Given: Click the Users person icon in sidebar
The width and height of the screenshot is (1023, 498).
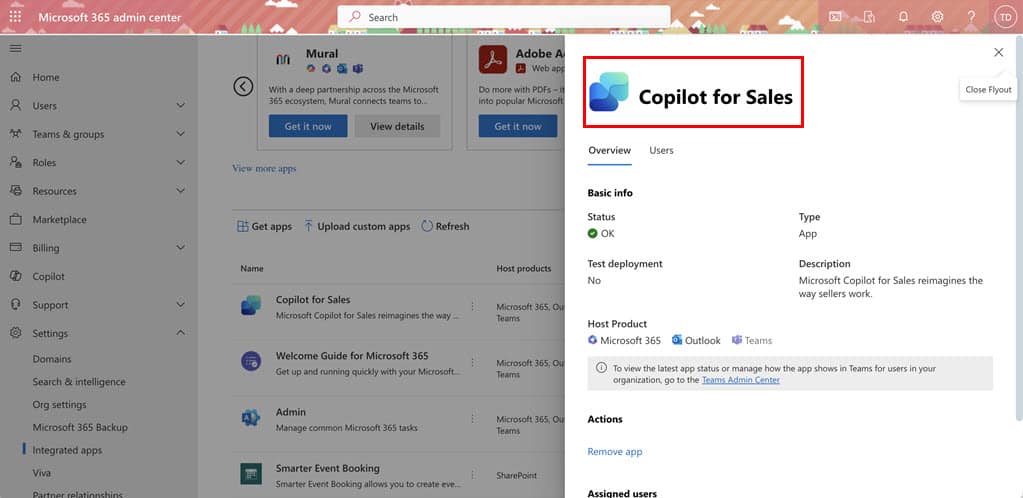Looking at the screenshot, I should click(16, 105).
